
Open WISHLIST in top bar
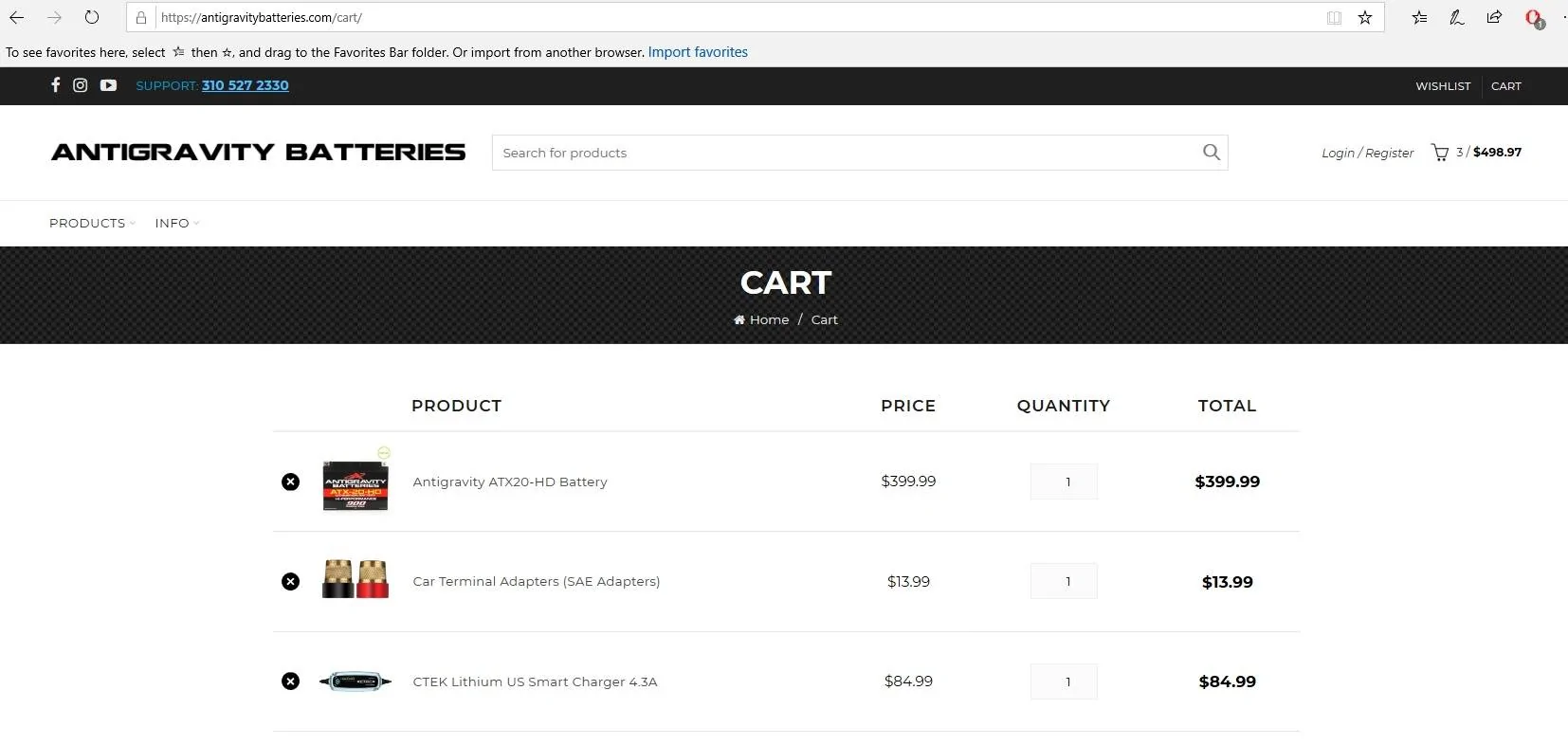pos(1443,86)
